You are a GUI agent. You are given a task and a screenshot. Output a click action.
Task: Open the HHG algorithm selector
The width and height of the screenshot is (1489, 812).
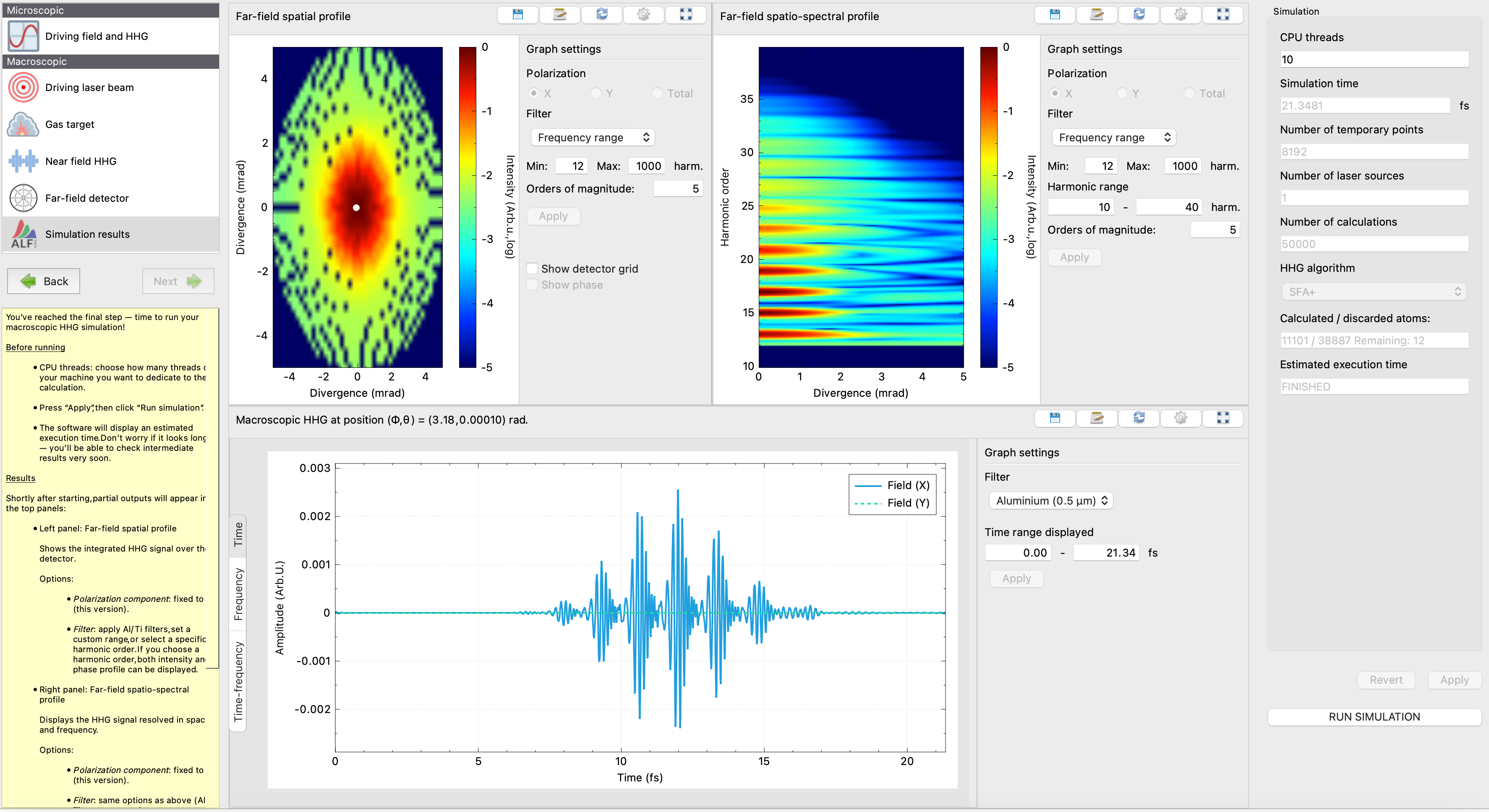[x=1374, y=291]
